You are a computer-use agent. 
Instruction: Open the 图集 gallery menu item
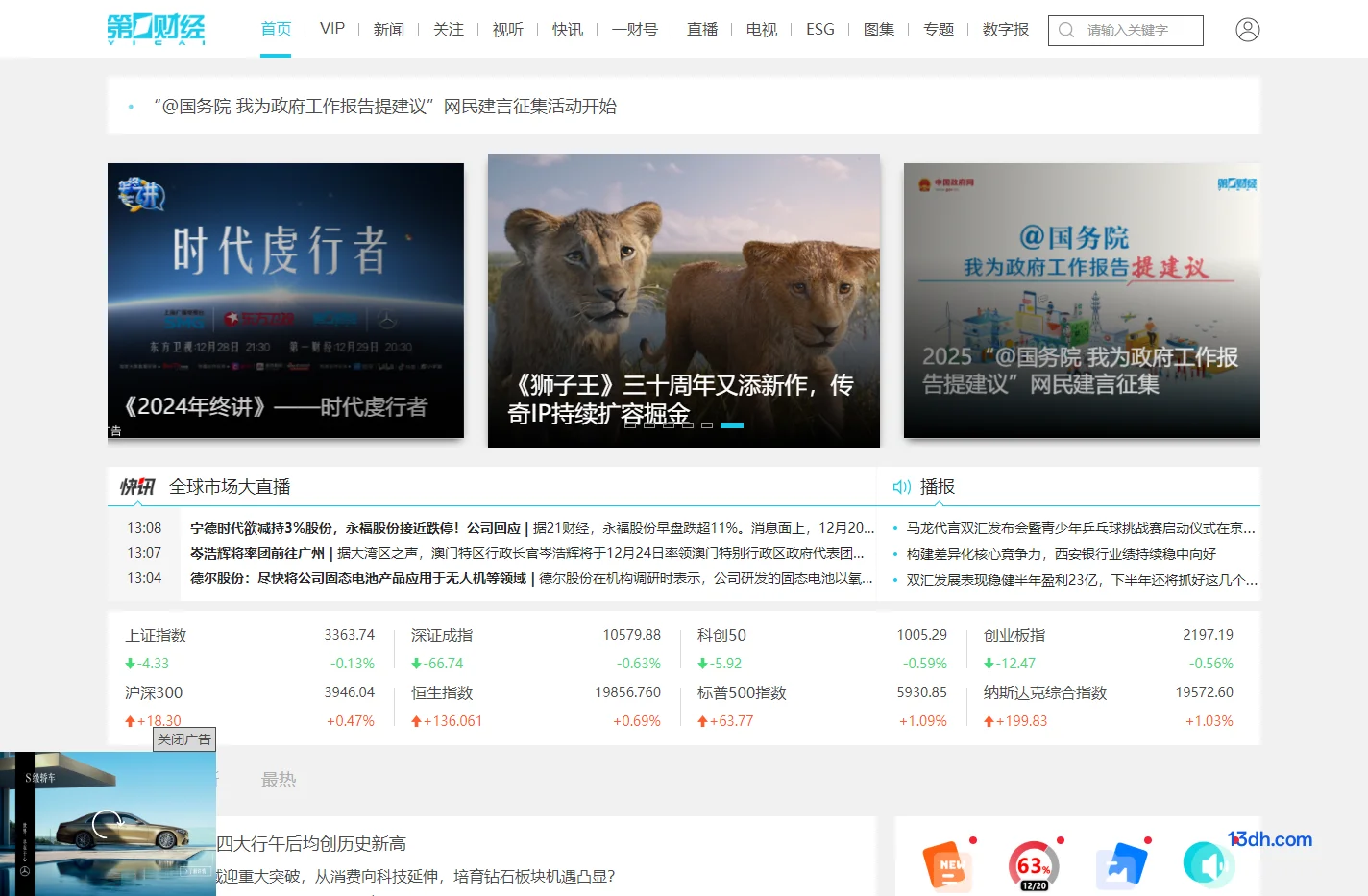[879, 29]
